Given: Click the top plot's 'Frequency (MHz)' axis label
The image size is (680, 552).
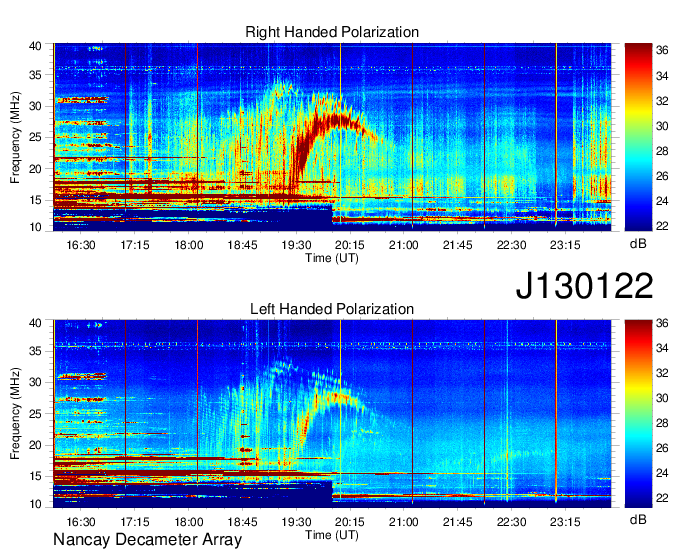Looking at the screenshot, I should (x=15, y=137).
